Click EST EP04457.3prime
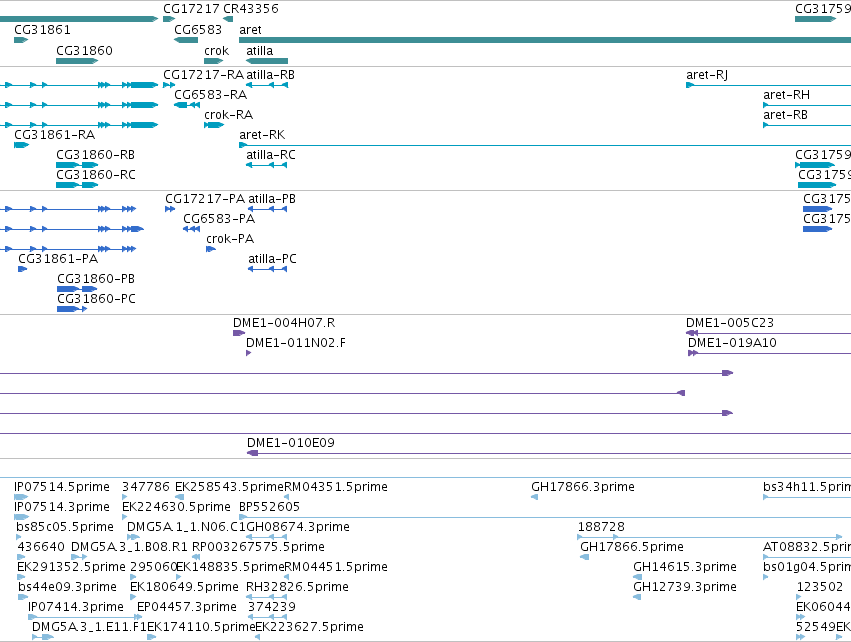The height and width of the screenshot is (642, 851). tap(187, 607)
